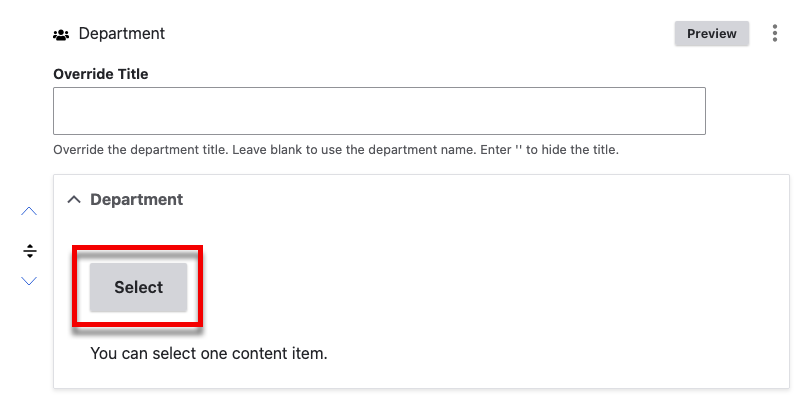Choose a department content item via Select
This screenshot has height=405, width=810.
point(138,287)
